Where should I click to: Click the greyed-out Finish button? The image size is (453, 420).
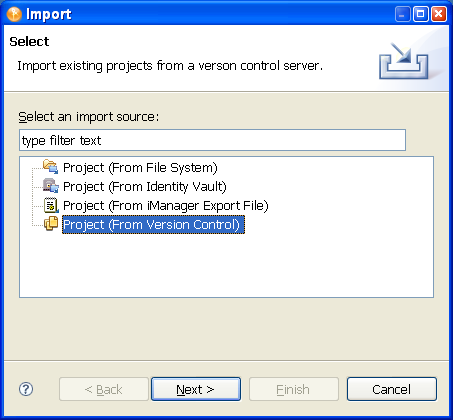pyautogui.click(x=294, y=389)
